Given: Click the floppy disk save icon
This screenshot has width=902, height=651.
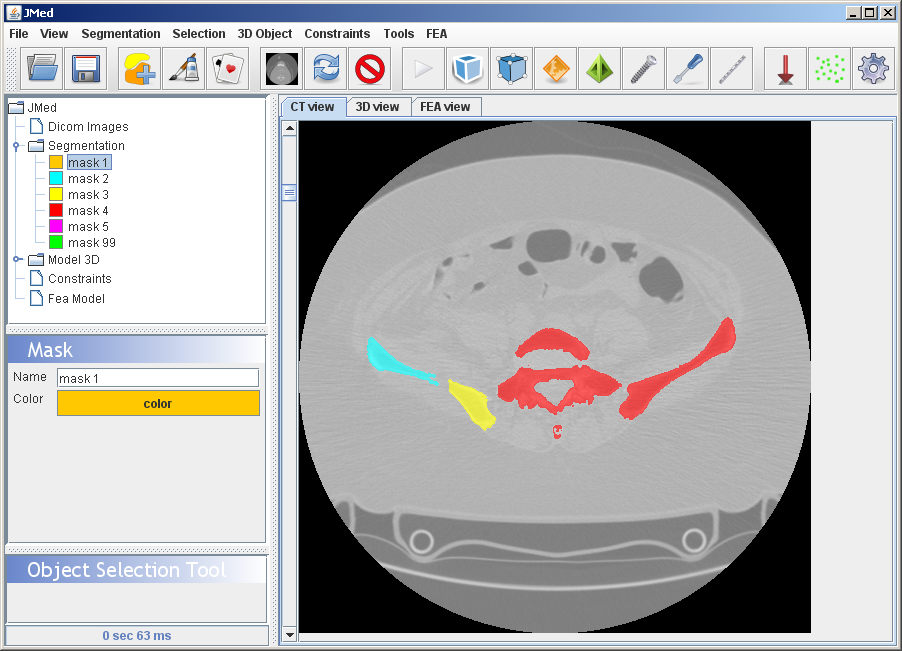Looking at the screenshot, I should click(x=86, y=69).
